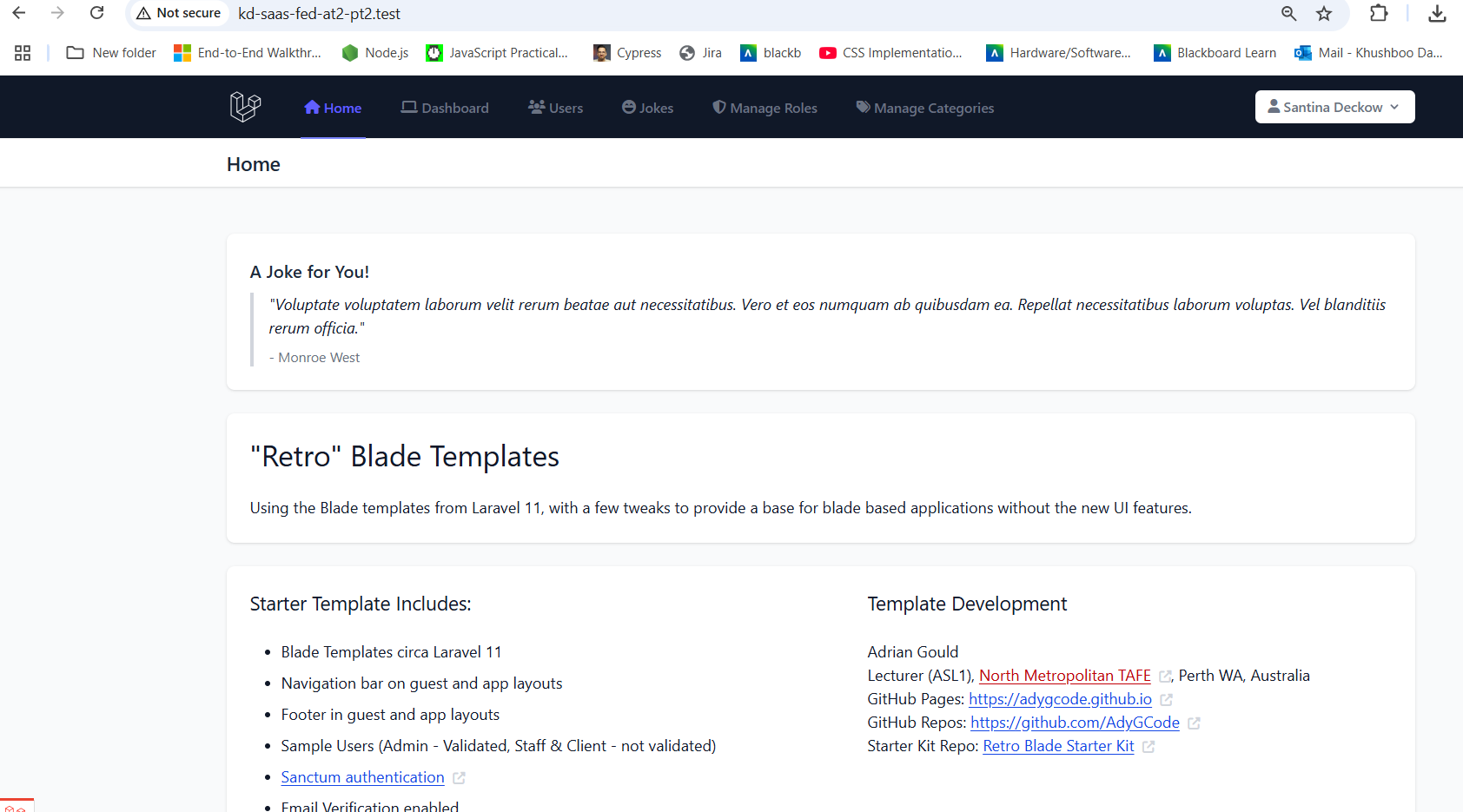Viewport: 1463px width, 812px height.
Task: Open the Jokes nav item
Action: 648,108
